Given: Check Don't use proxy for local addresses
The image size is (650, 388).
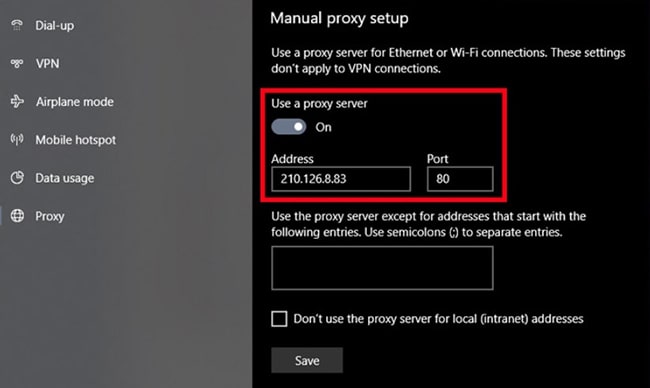Looking at the screenshot, I should 279,319.
